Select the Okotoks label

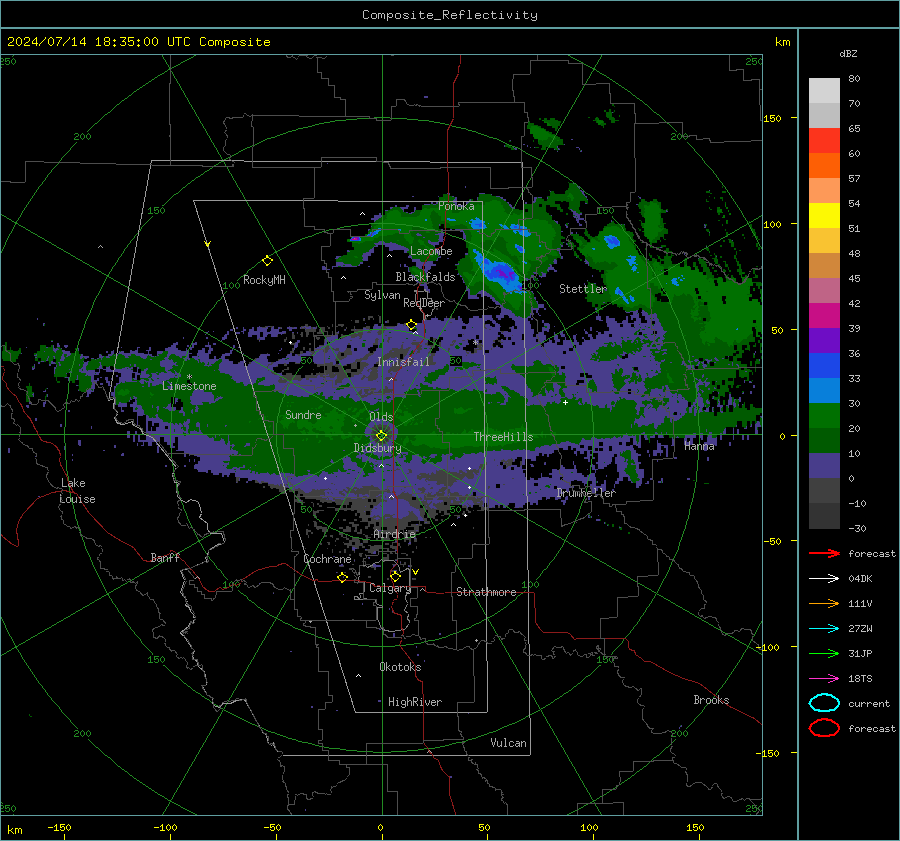[400, 667]
